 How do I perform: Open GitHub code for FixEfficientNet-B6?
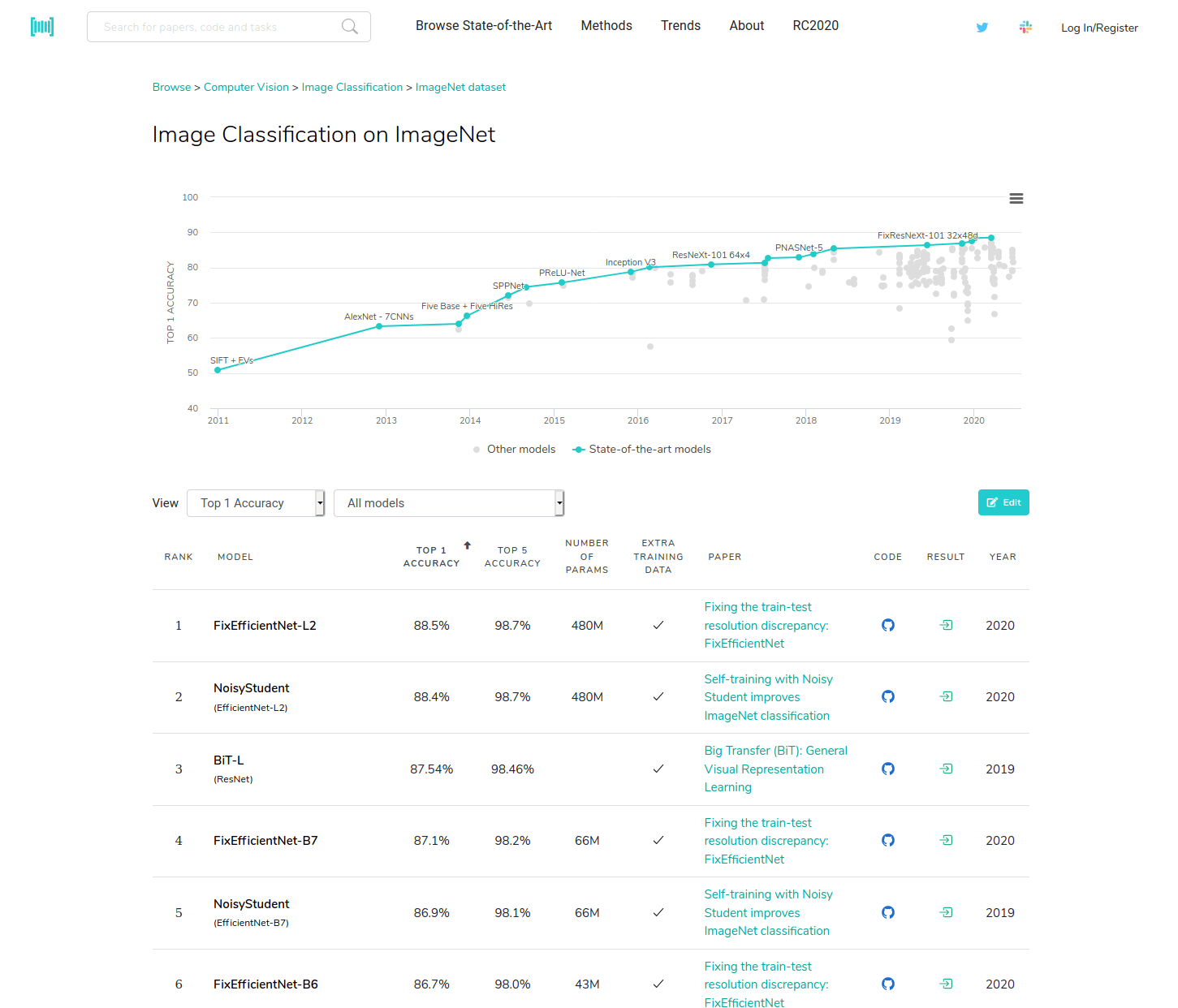888,984
